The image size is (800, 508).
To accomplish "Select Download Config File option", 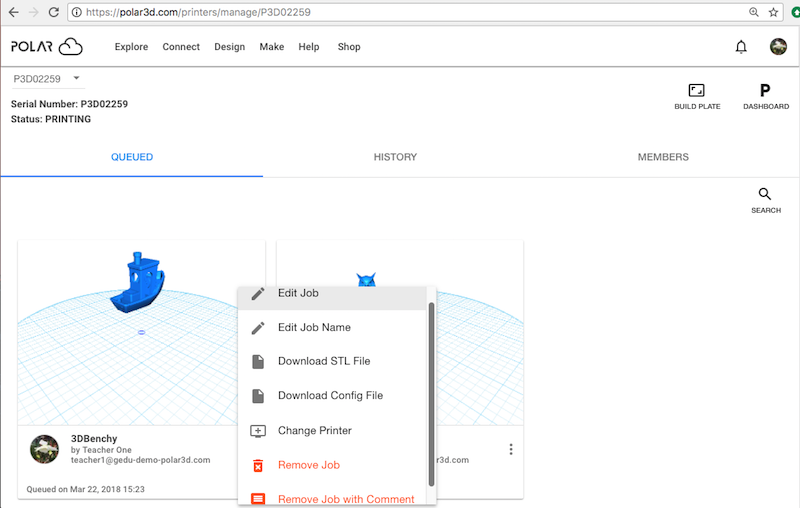I will coord(332,396).
